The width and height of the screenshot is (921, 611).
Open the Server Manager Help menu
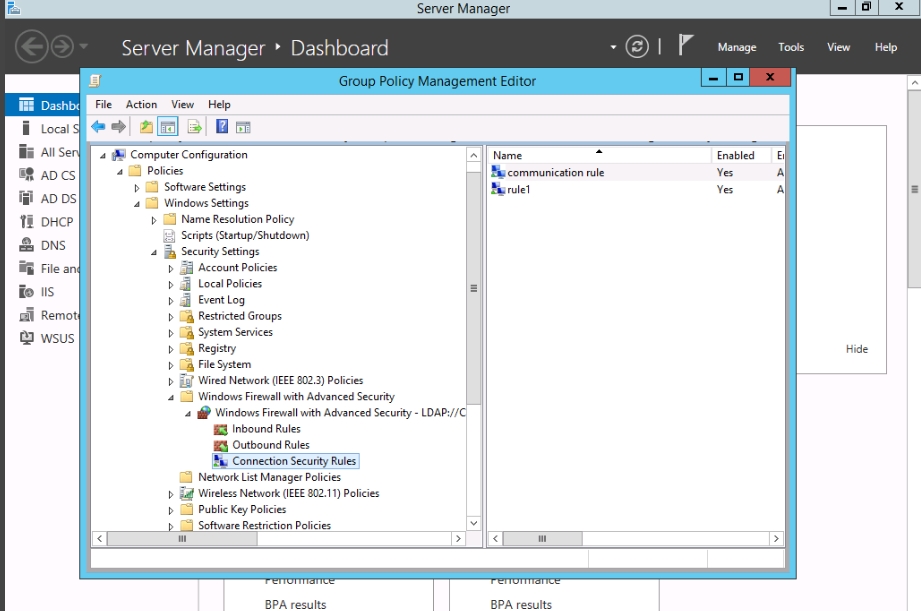pos(885,47)
